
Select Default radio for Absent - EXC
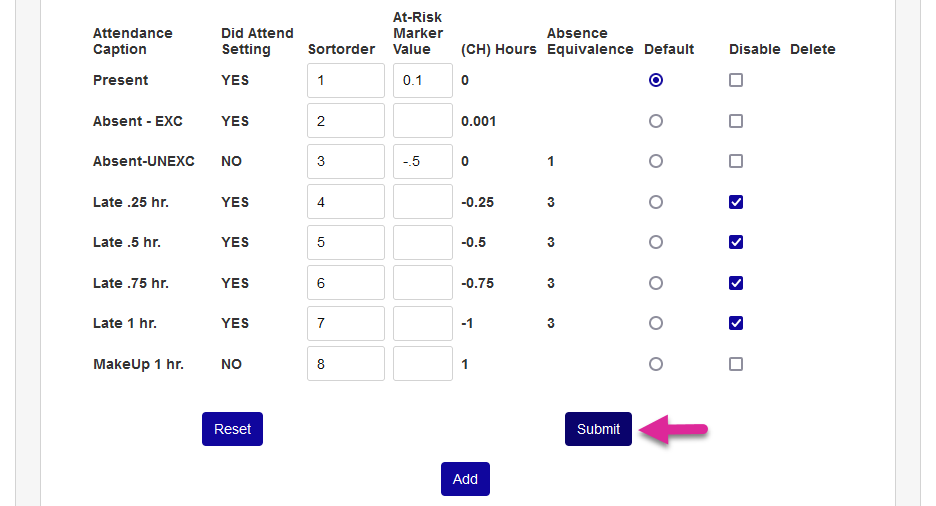tap(656, 121)
